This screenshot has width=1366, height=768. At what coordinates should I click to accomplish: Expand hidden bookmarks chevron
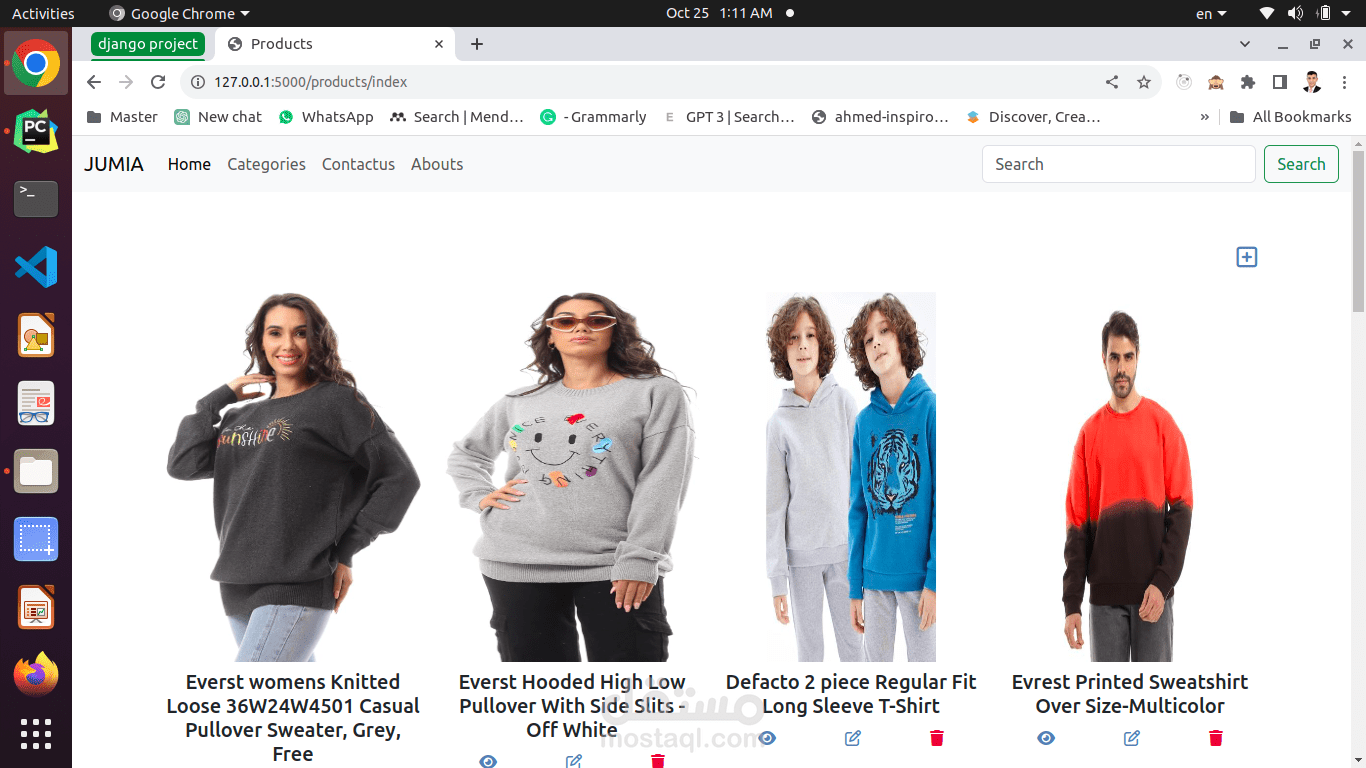(1205, 117)
